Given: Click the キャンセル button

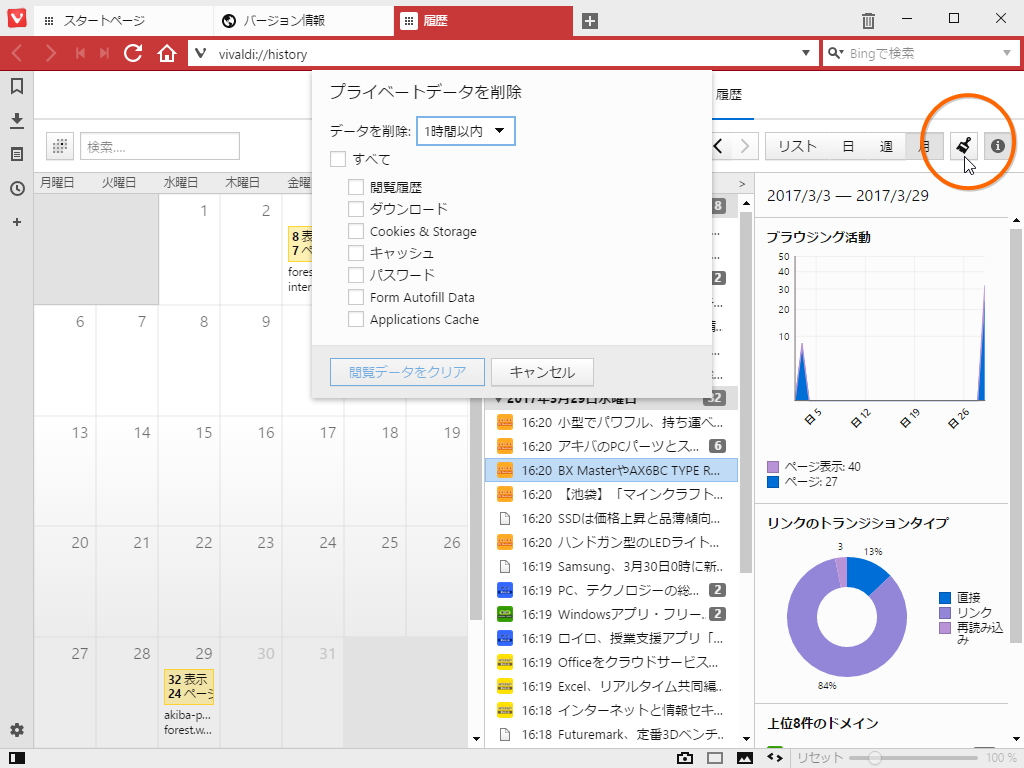Looking at the screenshot, I should click(542, 372).
